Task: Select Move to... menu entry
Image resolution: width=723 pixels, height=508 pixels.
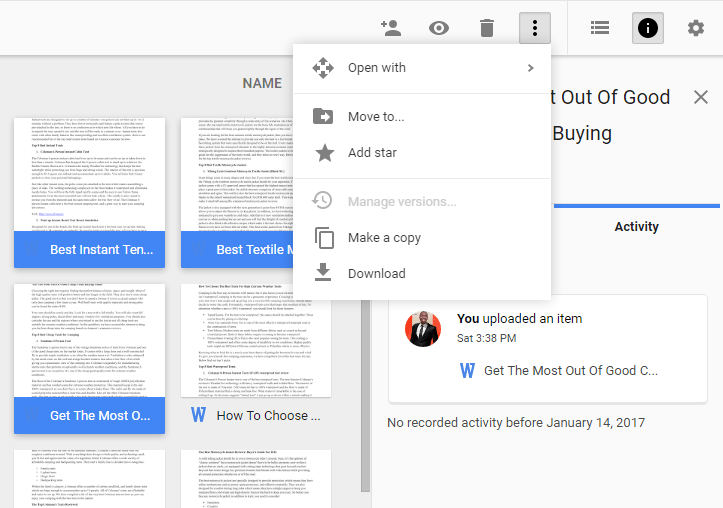Action: pos(422,117)
